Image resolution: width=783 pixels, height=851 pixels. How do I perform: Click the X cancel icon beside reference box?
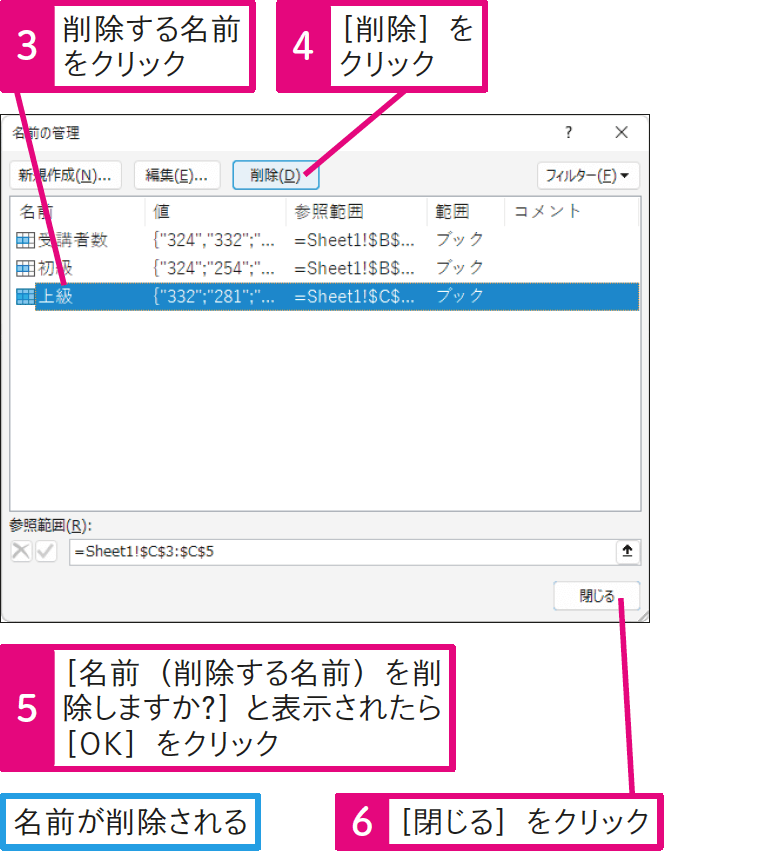21,551
